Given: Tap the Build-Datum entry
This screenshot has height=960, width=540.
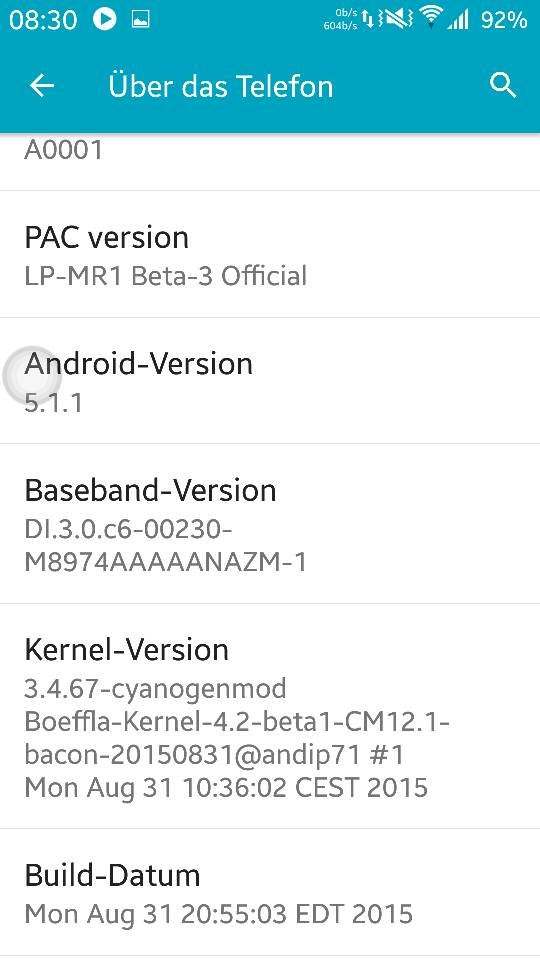Looking at the screenshot, I should [x=270, y=893].
